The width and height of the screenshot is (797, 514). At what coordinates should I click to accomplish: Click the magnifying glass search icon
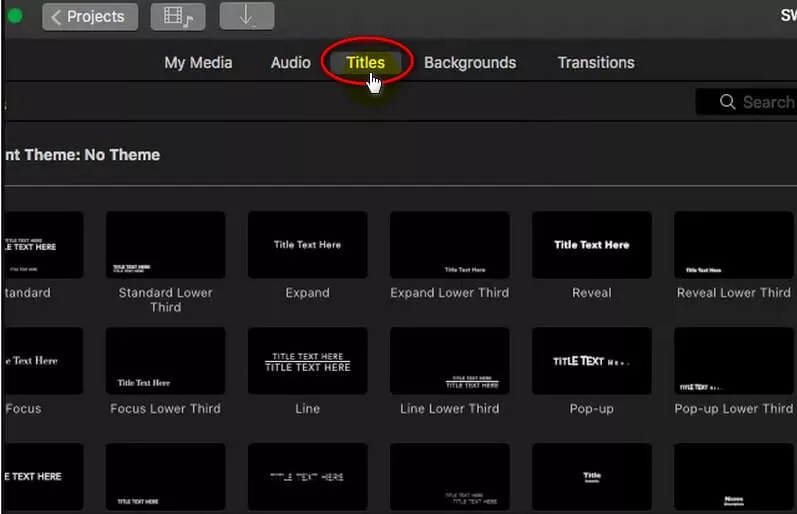[x=727, y=102]
